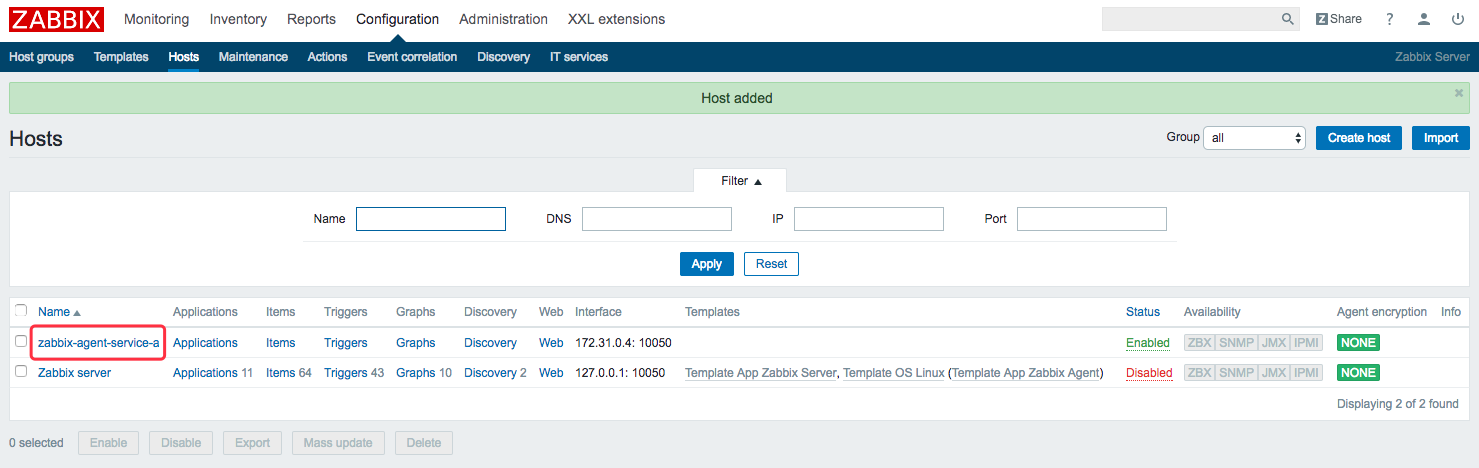Viewport: 1479px width, 468px height.
Task: Open Graphs 10 for Zabbix server
Action: (x=415, y=373)
